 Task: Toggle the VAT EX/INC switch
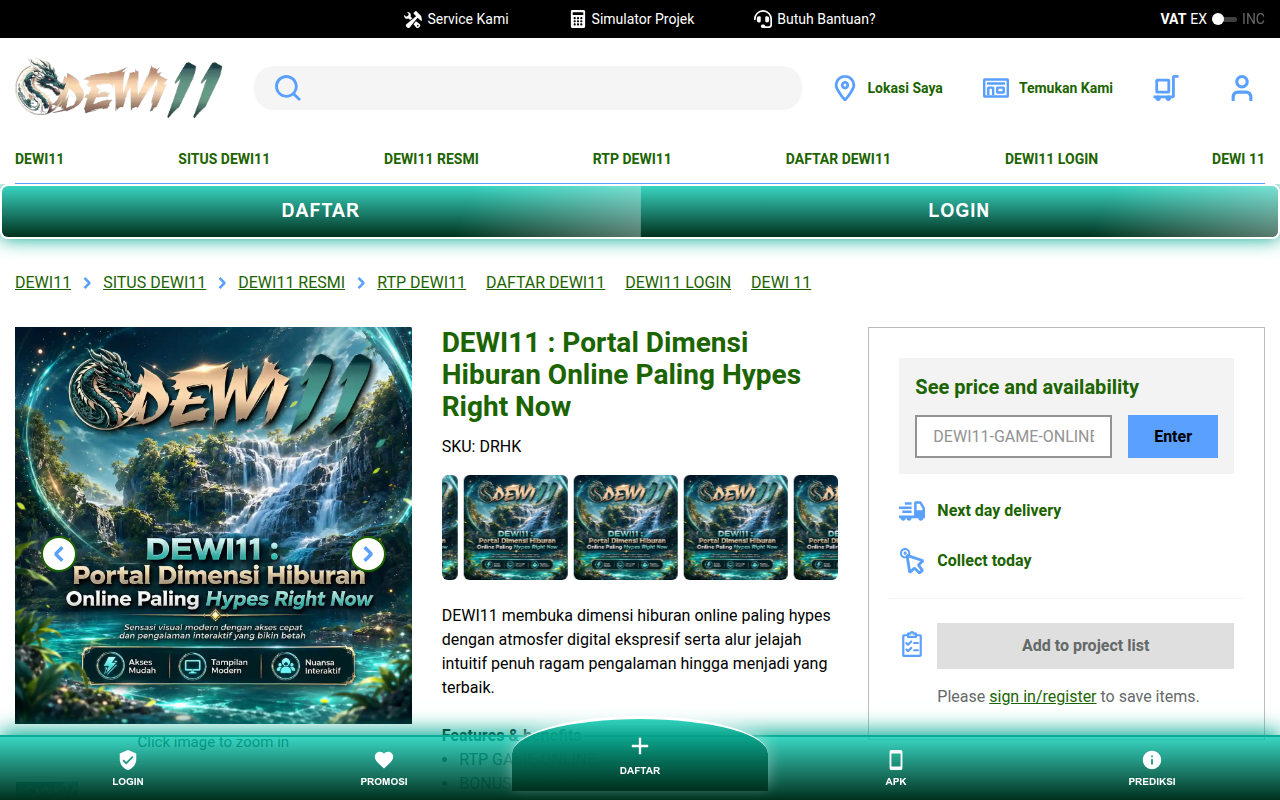1224,19
